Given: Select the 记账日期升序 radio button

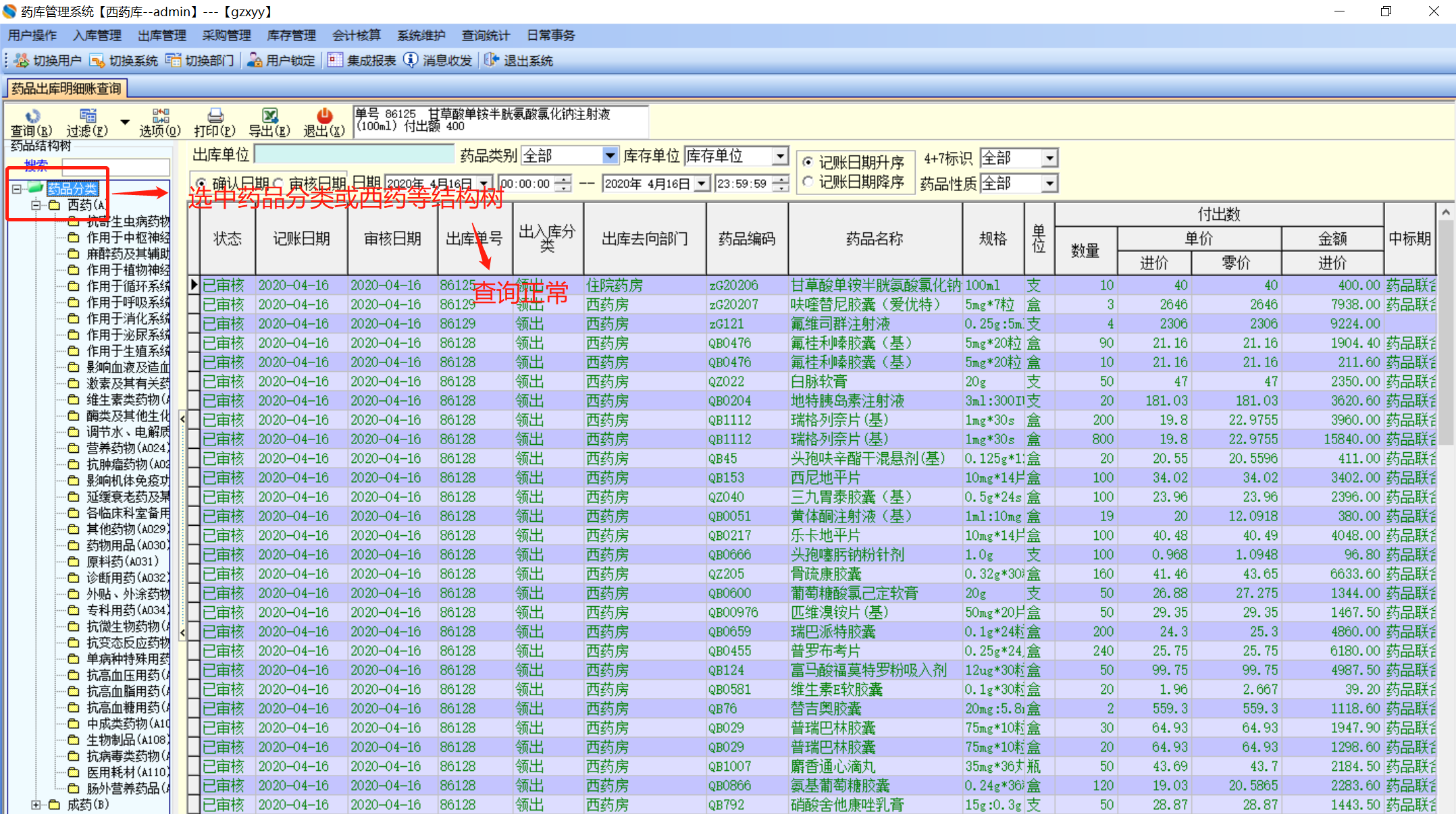Looking at the screenshot, I should coord(808,162).
